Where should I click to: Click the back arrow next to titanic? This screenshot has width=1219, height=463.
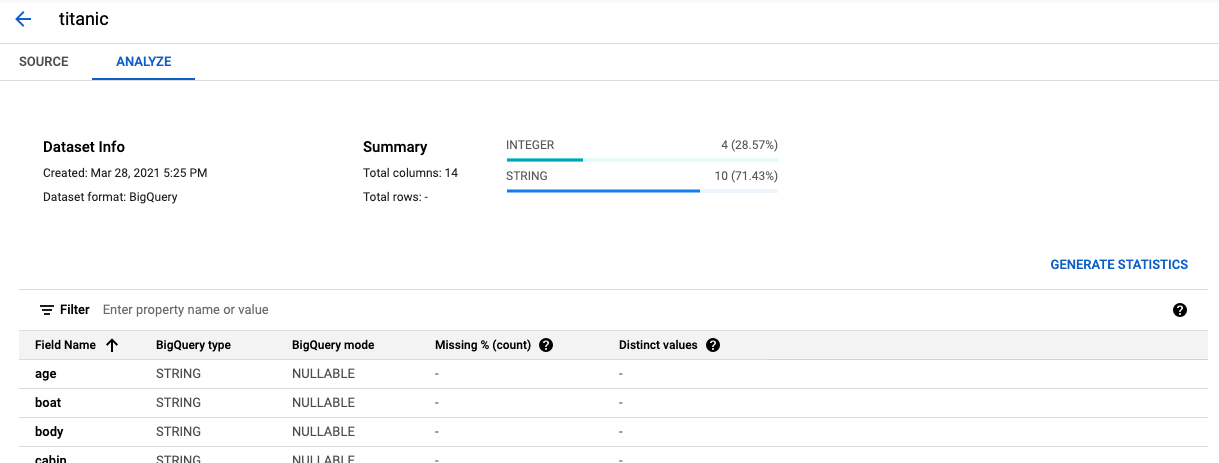tap(24, 20)
